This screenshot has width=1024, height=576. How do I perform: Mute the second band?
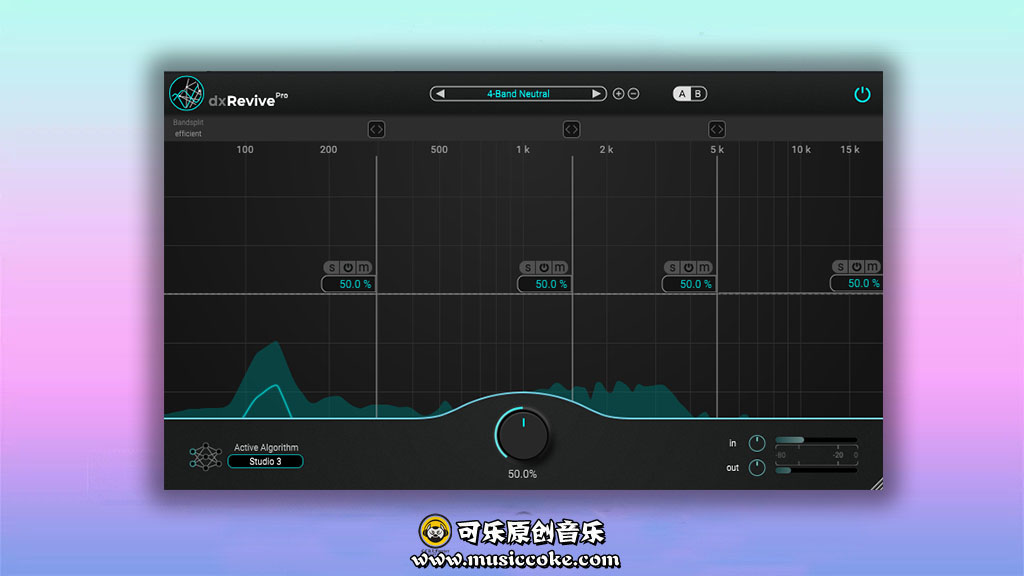560,268
